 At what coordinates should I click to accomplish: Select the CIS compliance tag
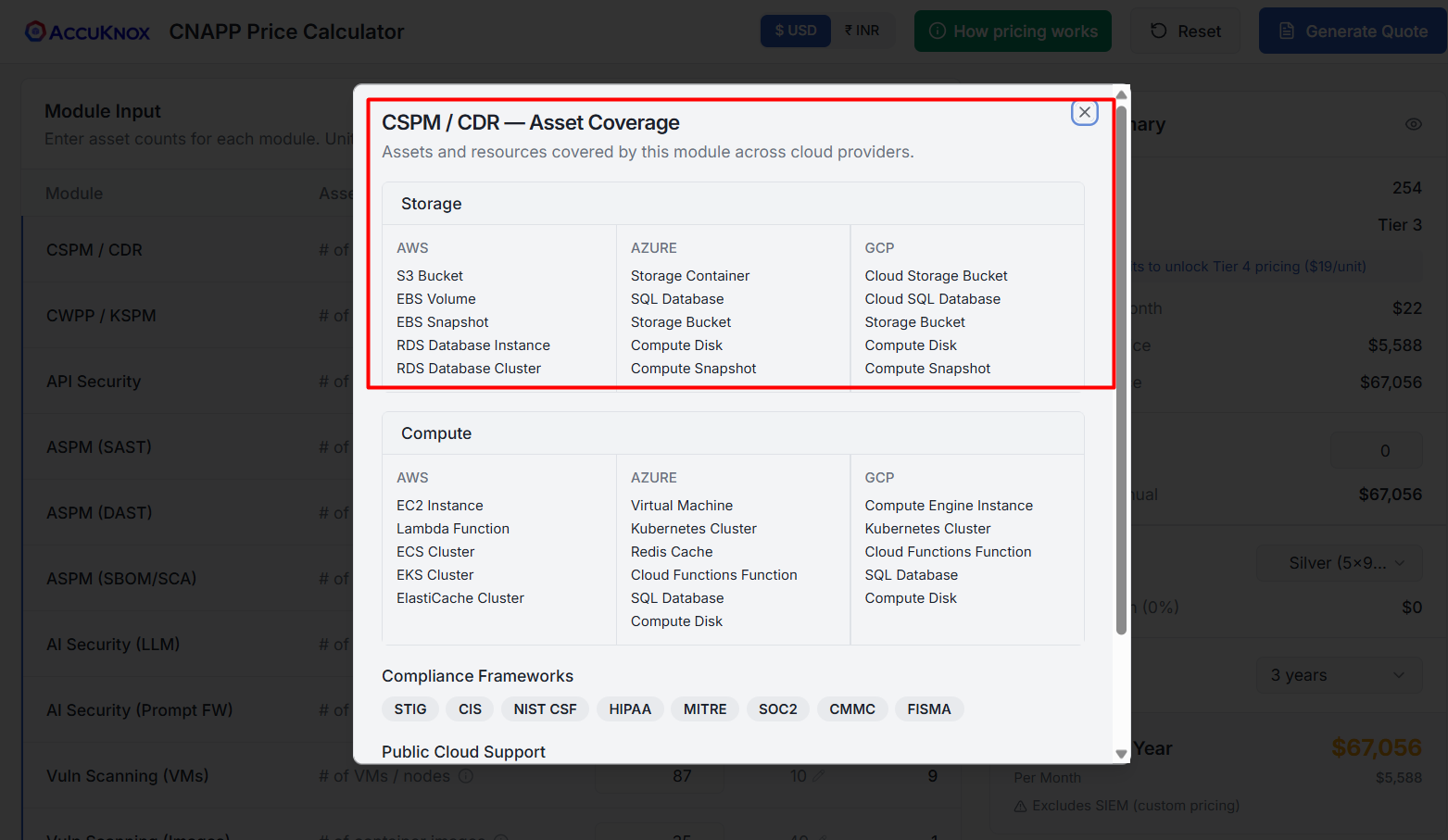471,709
